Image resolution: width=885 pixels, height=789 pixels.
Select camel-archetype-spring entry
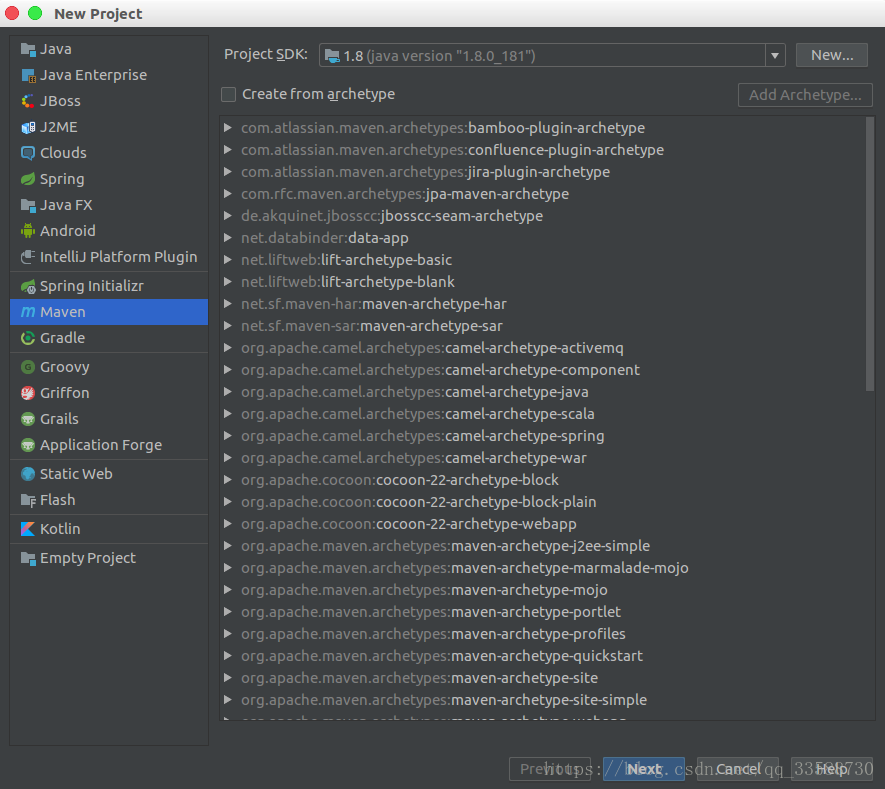tap(422, 436)
